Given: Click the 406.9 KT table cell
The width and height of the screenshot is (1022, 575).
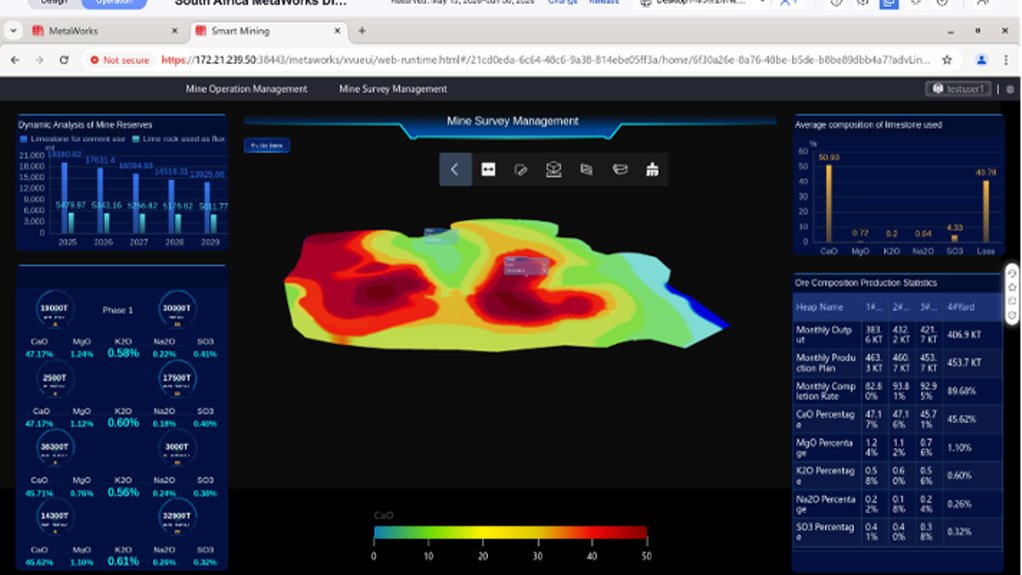Looking at the screenshot, I should (964, 334).
